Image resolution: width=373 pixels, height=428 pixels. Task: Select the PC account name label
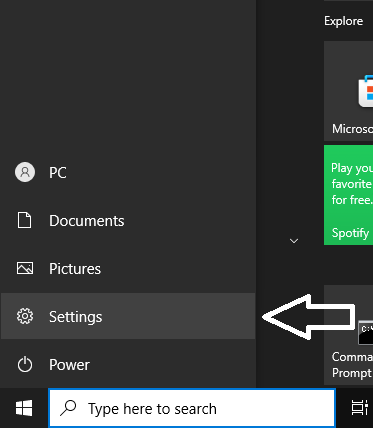point(58,173)
